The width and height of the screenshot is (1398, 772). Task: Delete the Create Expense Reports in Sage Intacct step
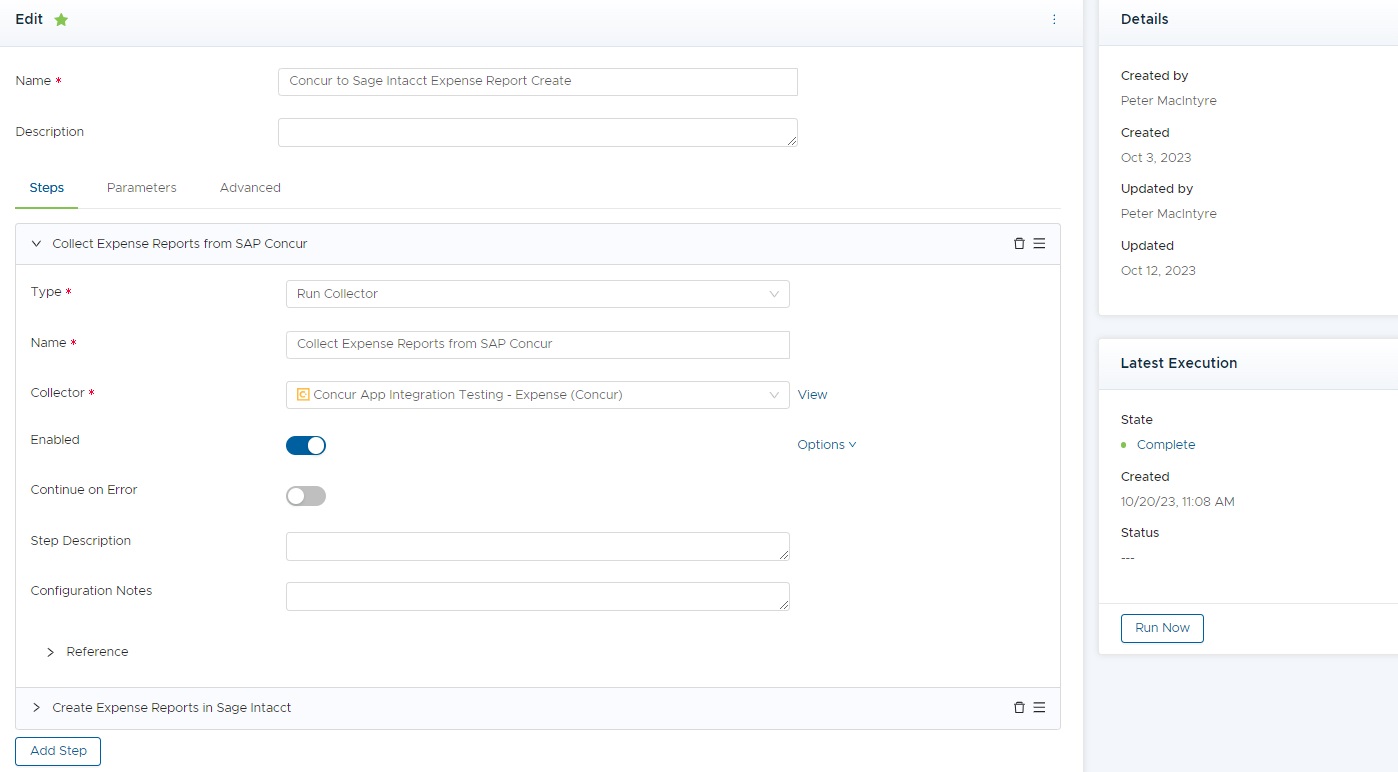click(1019, 707)
